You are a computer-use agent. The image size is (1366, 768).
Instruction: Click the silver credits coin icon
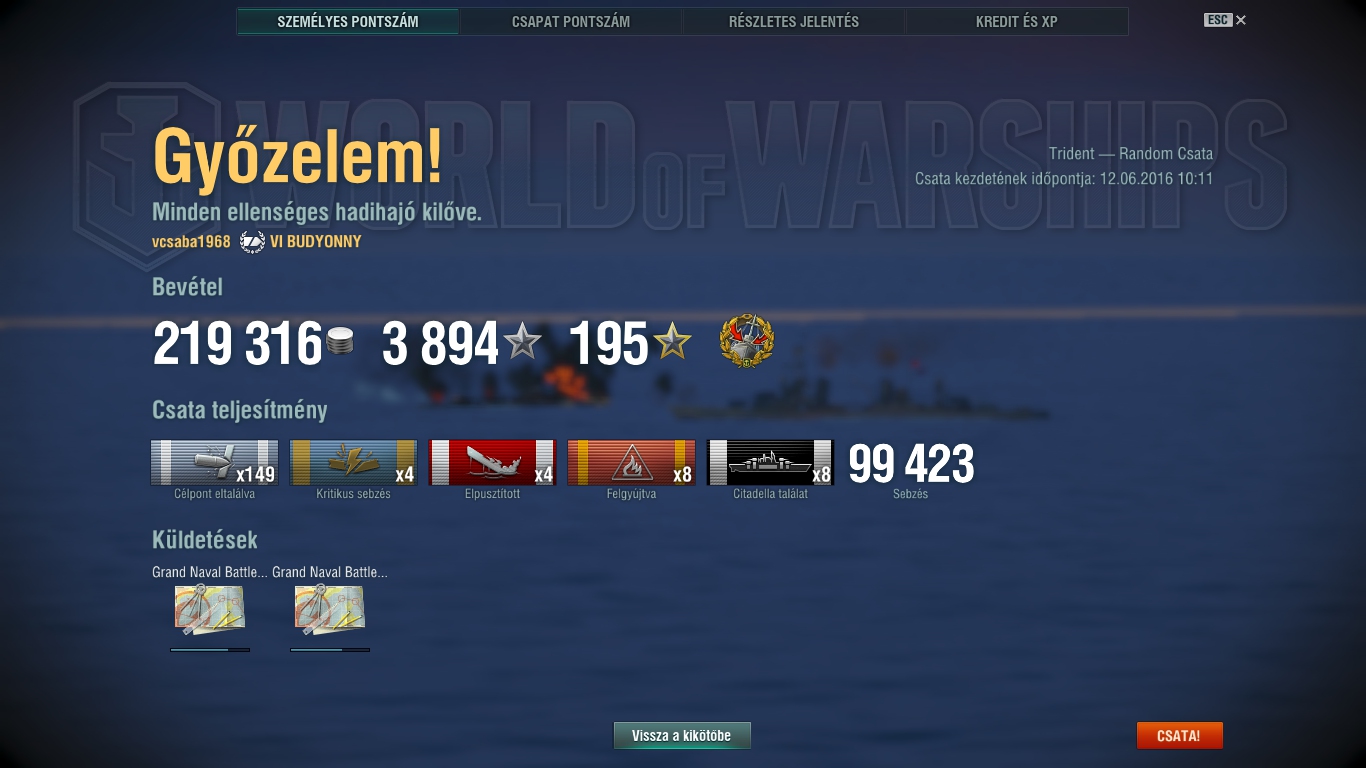340,343
